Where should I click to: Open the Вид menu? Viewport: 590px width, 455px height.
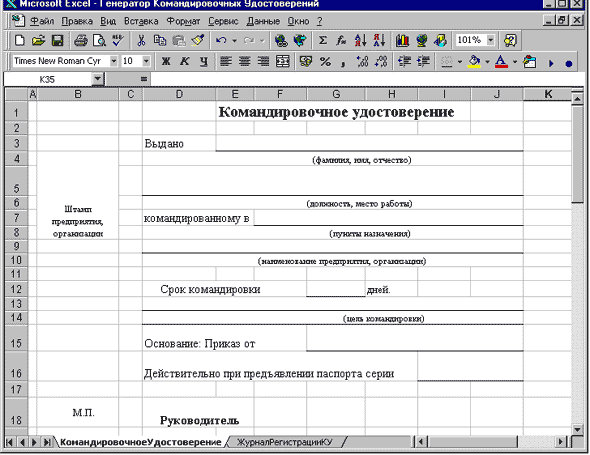point(108,21)
